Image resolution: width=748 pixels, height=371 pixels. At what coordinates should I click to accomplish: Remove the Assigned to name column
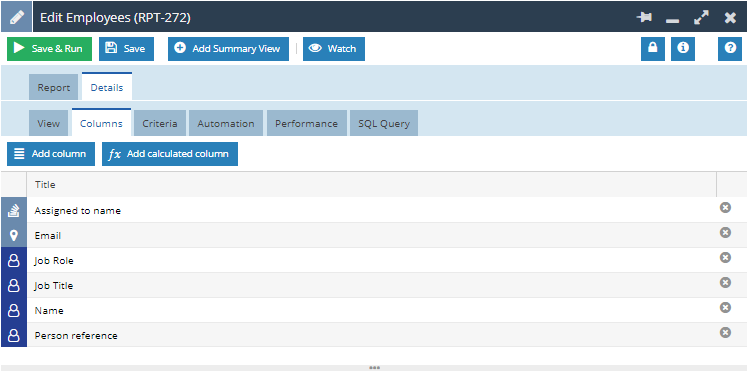click(726, 207)
